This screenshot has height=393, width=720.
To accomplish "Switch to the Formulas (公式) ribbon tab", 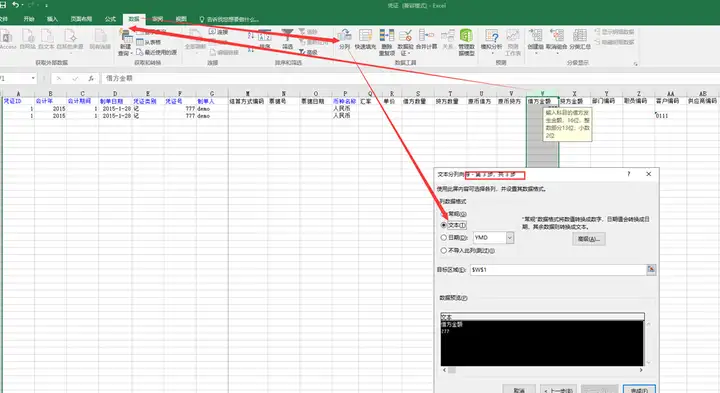I will tap(110, 19).
